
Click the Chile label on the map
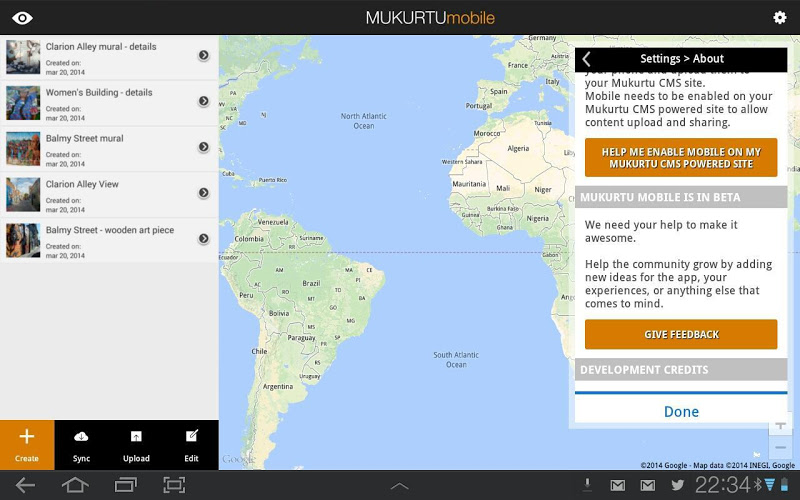point(259,352)
